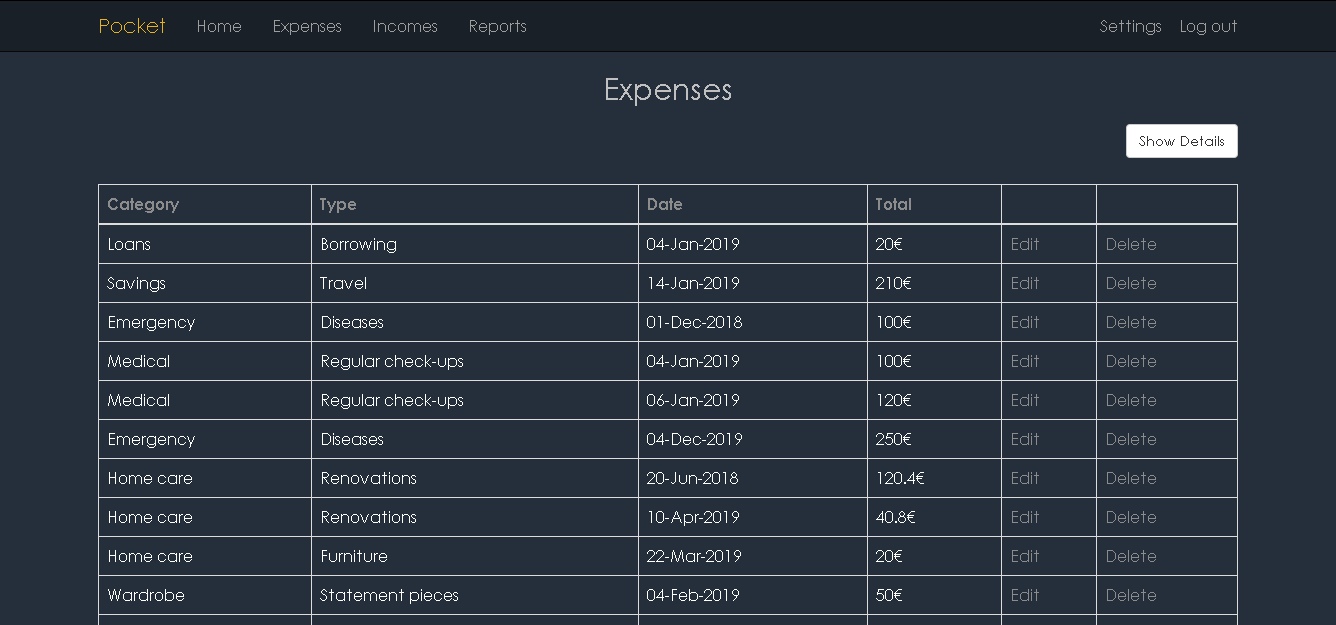
Task: Edit the Renovations expense dated 10-Apr-2019
Action: coord(1025,517)
